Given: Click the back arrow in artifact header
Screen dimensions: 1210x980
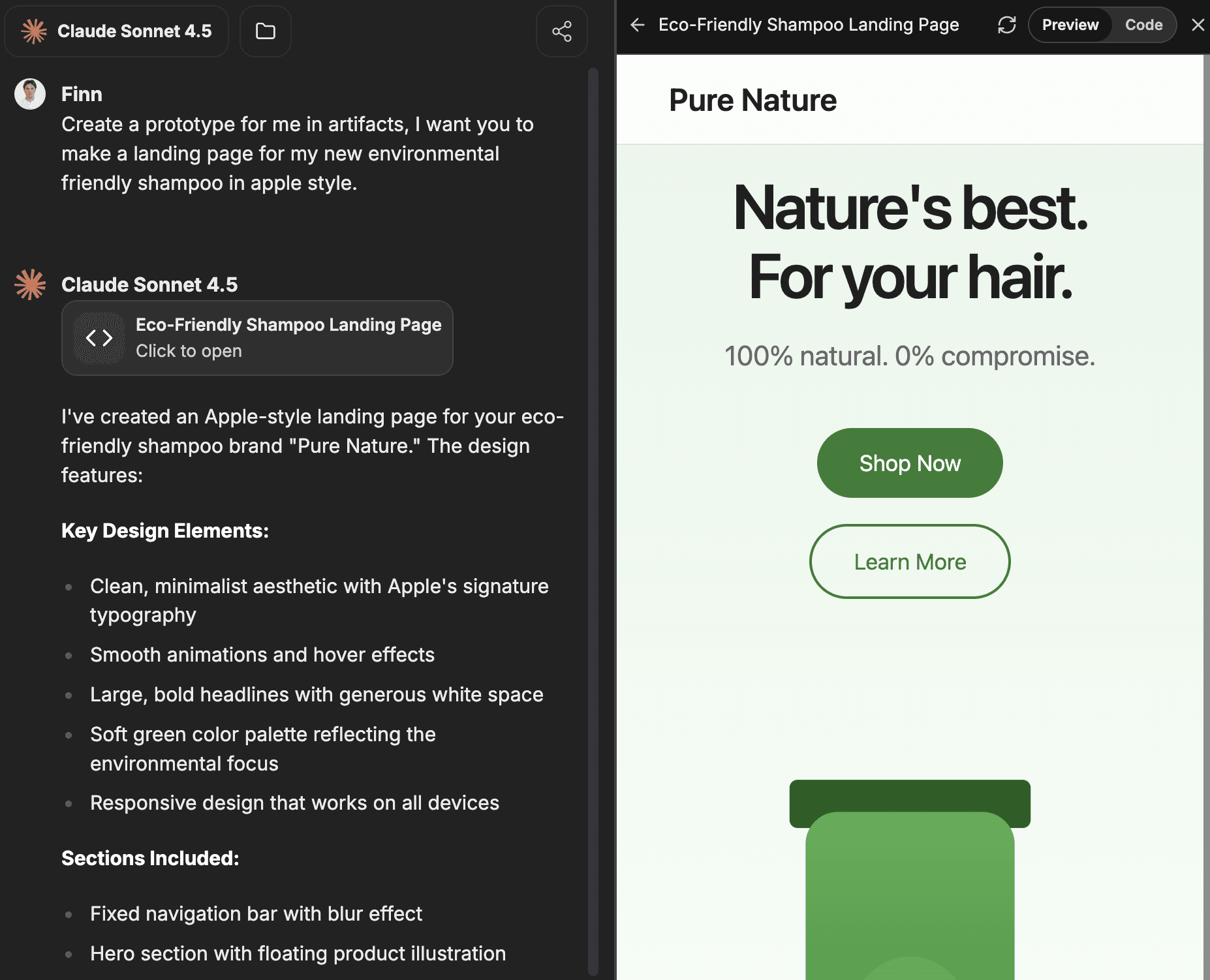Looking at the screenshot, I should point(638,25).
